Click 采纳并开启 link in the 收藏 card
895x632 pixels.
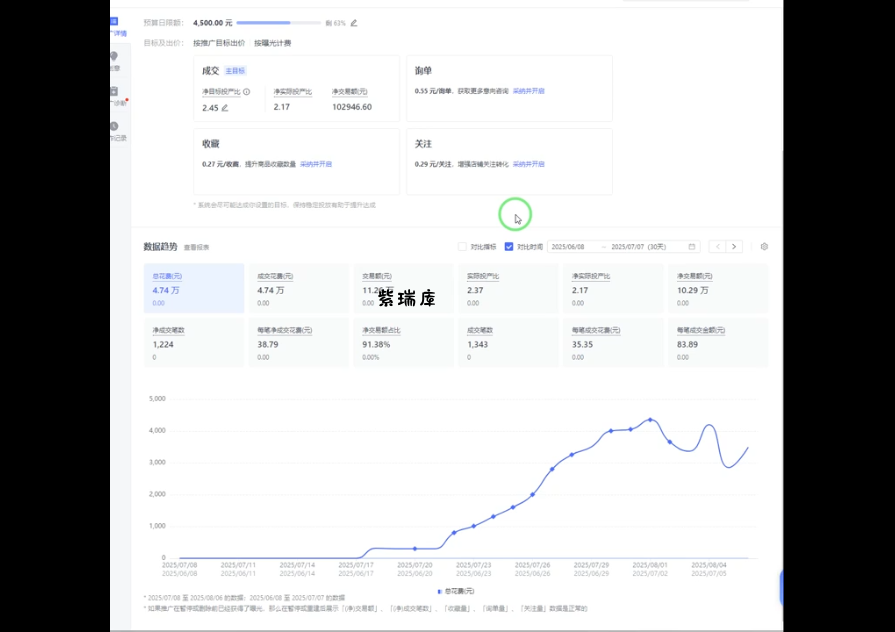tap(316, 163)
